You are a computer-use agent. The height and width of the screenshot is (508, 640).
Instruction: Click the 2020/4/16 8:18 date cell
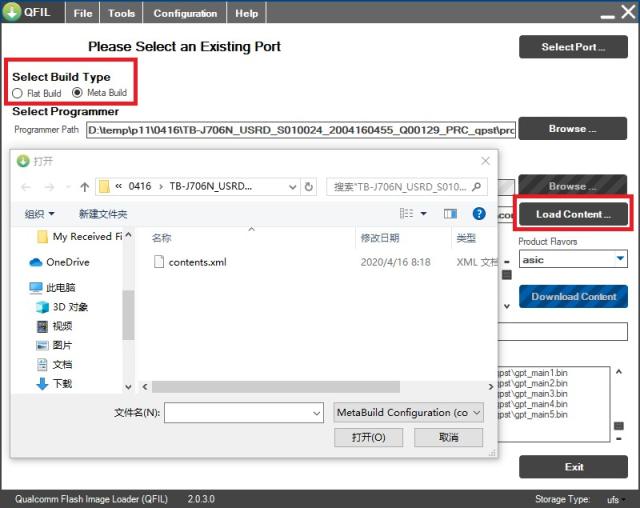pos(396,262)
